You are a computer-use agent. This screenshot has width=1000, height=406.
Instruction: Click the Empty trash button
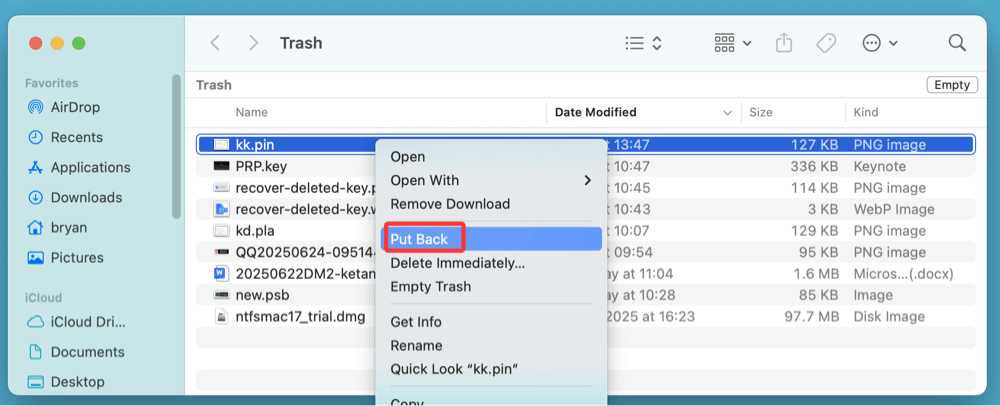click(x=952, y=85)
